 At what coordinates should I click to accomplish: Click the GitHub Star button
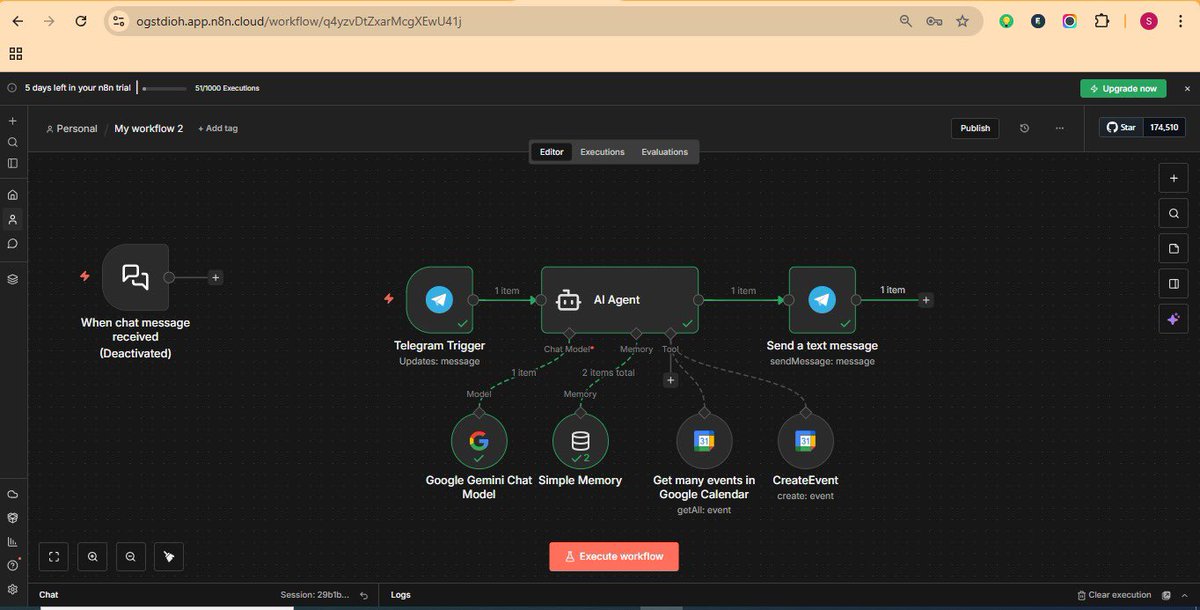click(1122, 128)
